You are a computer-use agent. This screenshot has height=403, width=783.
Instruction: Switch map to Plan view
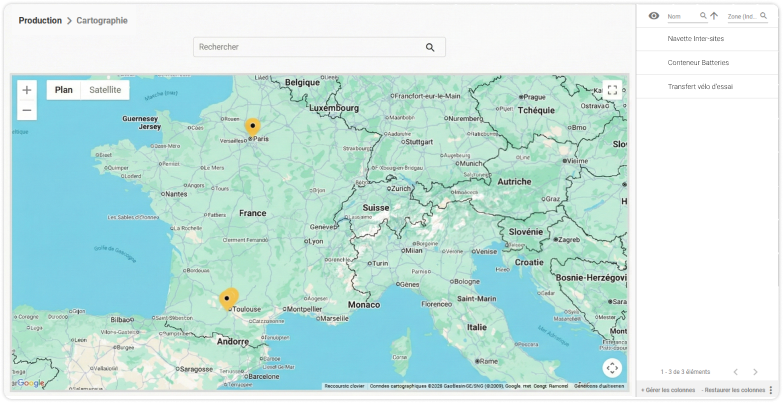(63, 90)
